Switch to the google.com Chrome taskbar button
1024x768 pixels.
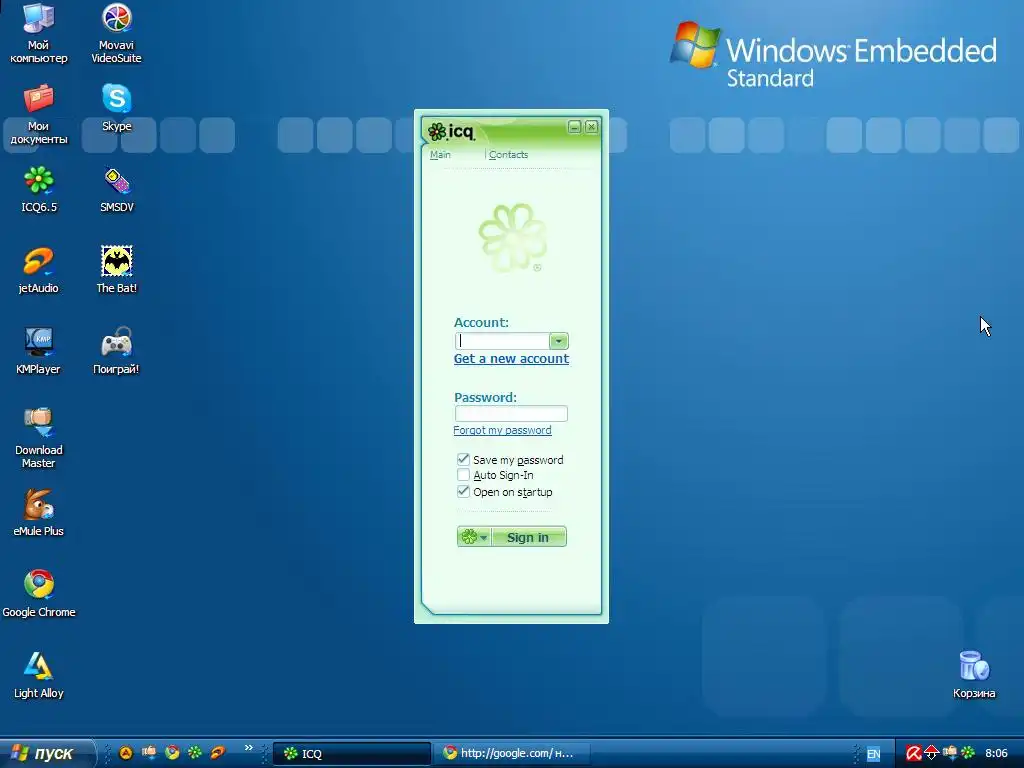pos(513,754)
